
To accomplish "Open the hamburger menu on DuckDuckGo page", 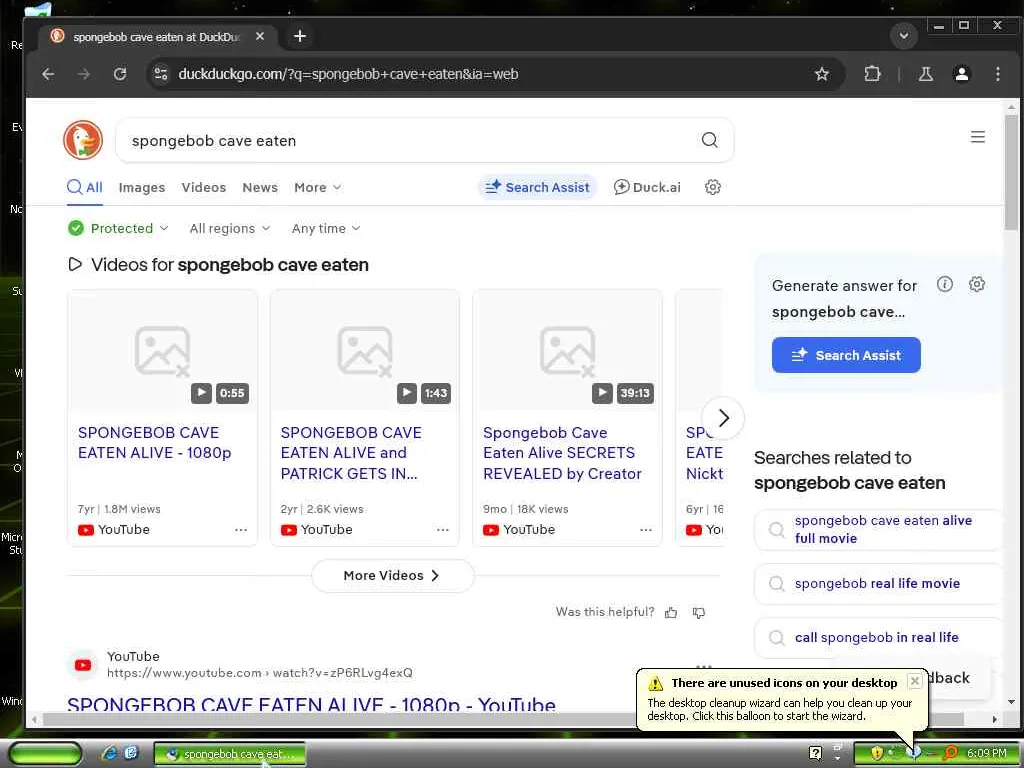I will tap(978, 137).
